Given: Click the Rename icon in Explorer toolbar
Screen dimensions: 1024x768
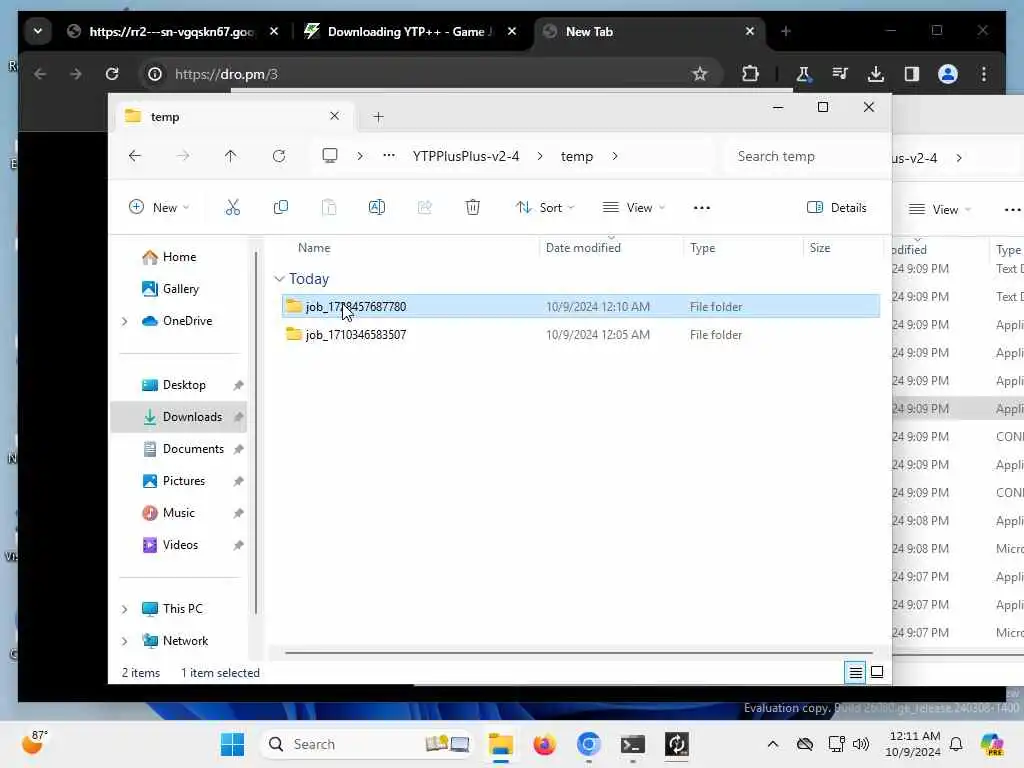Looking at the screenshot, I should pyautogui.click(x=377, y=208).
